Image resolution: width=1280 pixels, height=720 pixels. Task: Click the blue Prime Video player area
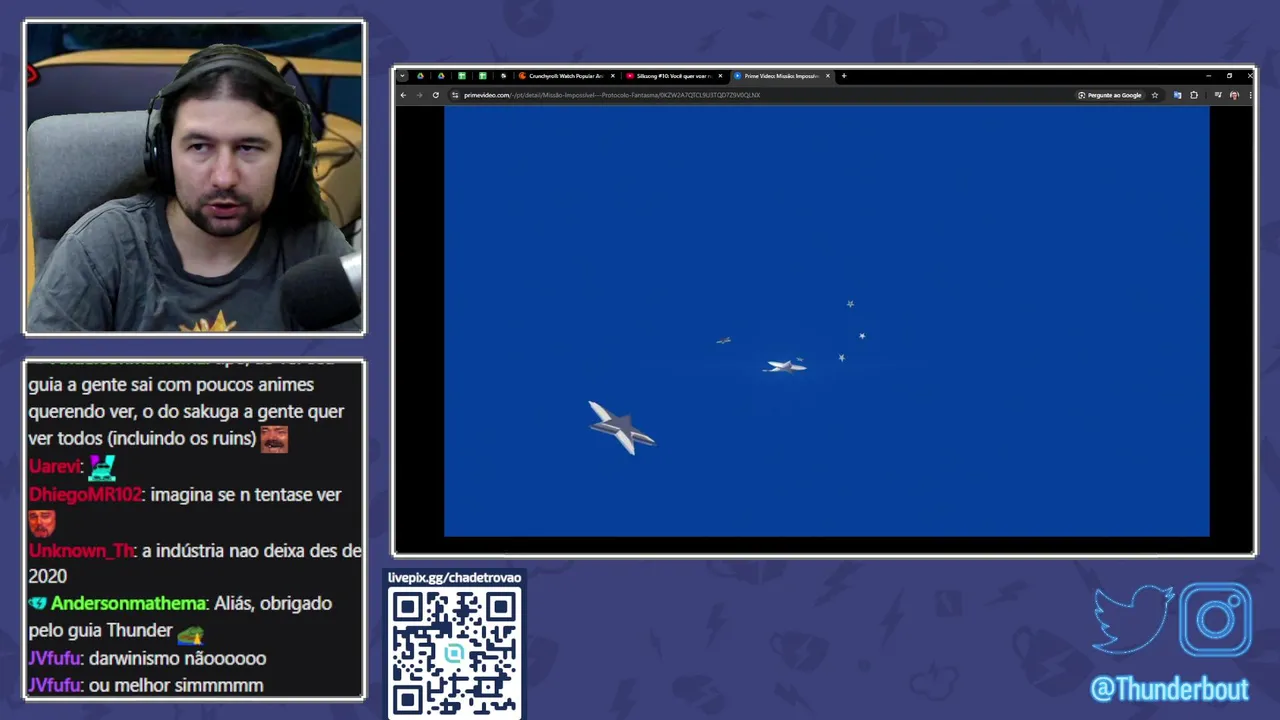pos(826,320)
